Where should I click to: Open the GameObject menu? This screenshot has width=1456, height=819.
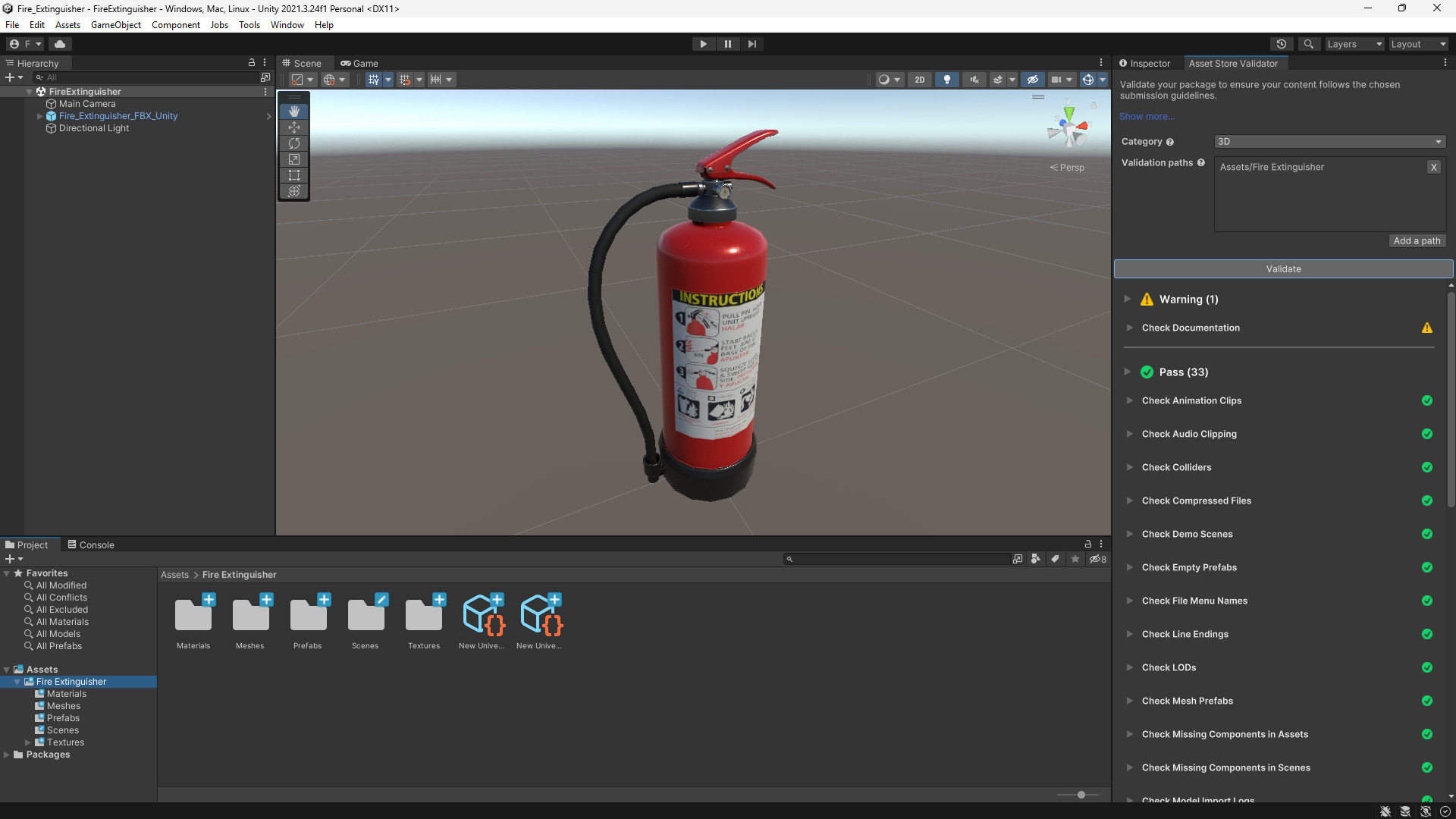[x=116, y=25]
